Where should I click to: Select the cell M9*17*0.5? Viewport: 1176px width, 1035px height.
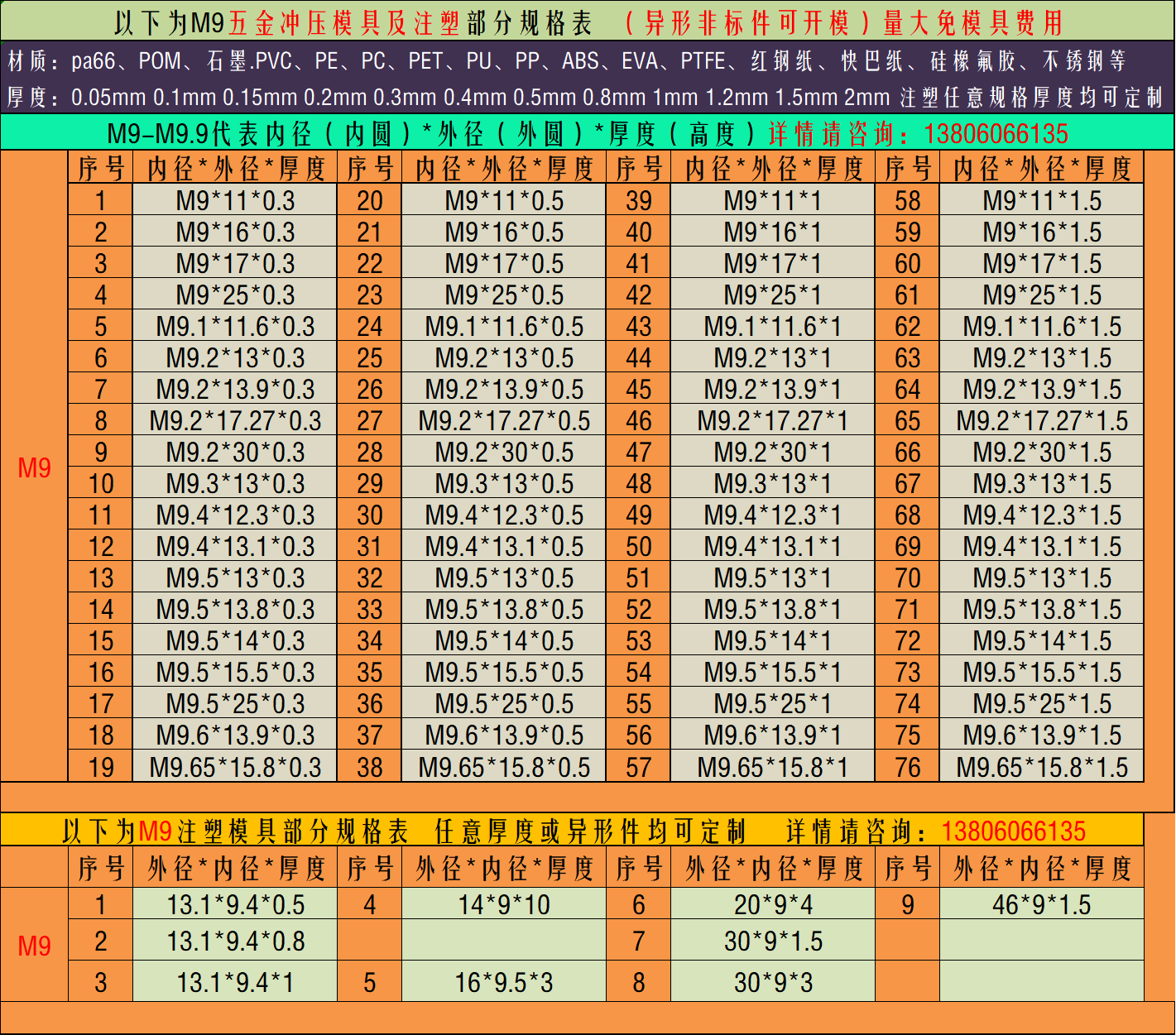click(x=504, y=263)
